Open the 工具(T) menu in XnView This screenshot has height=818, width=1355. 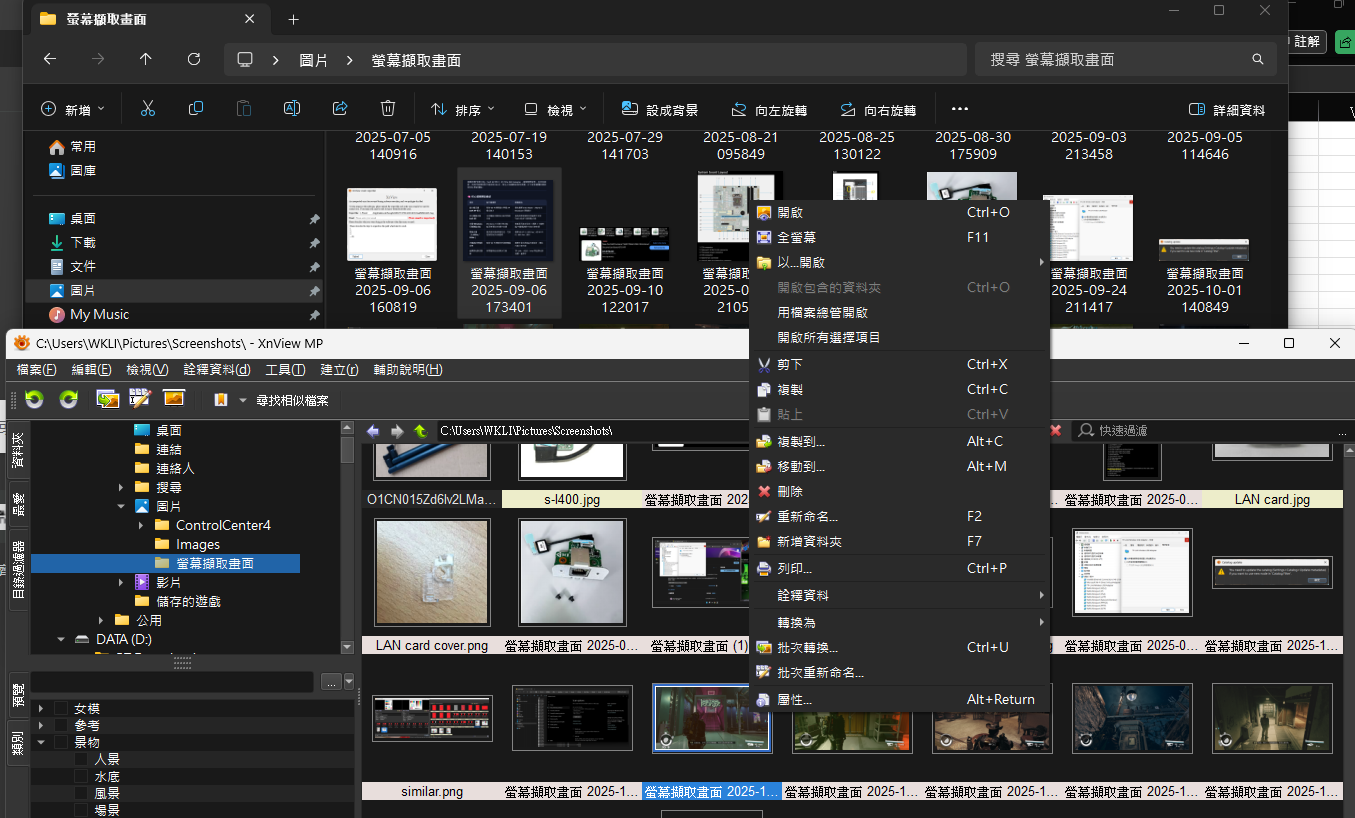click(x=285, y=369)
